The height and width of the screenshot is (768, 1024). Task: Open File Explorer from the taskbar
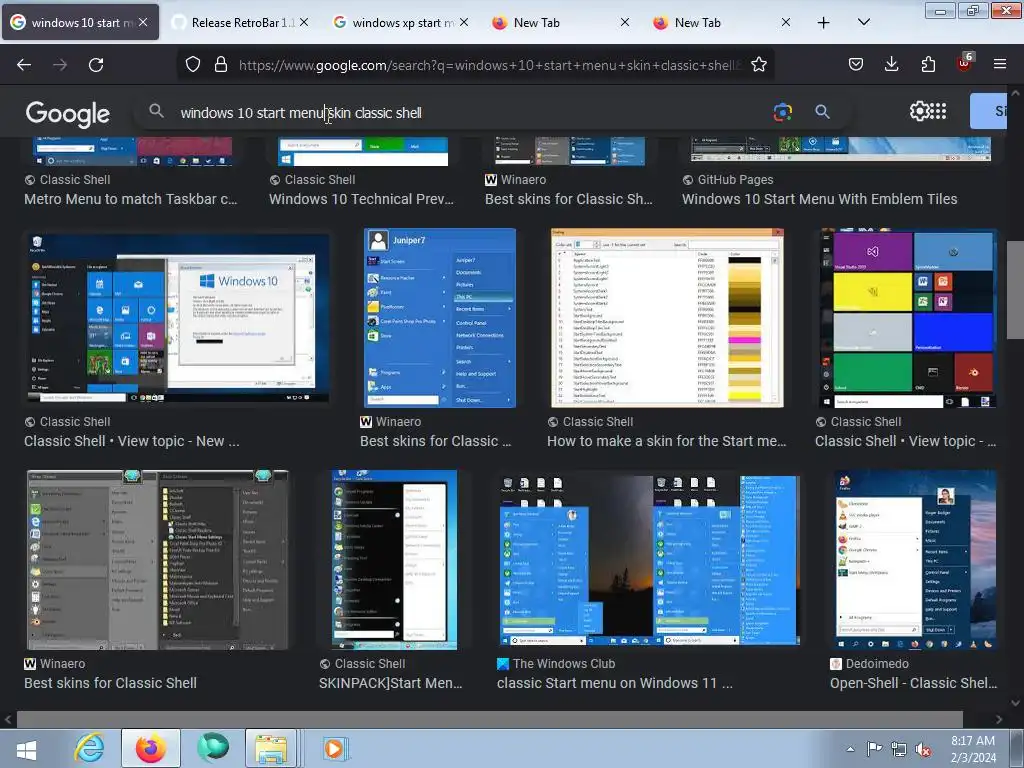(x=271, y=748)
